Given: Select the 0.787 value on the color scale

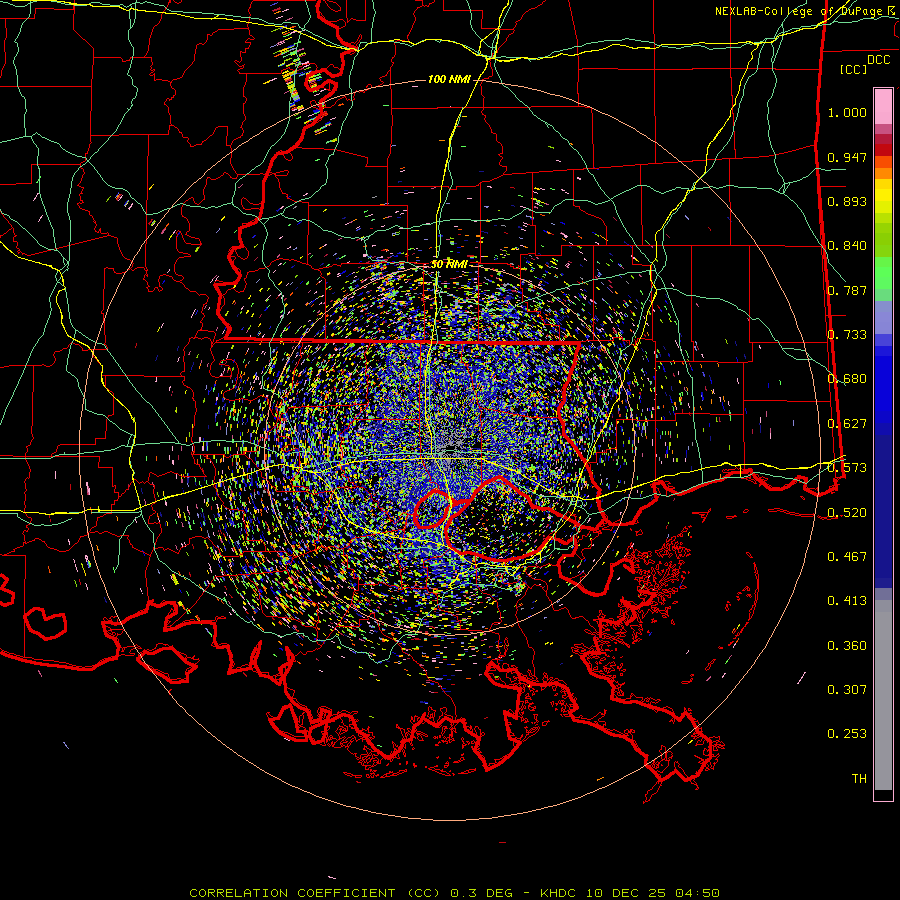Looking at the screenshot, I should point(847,290).
